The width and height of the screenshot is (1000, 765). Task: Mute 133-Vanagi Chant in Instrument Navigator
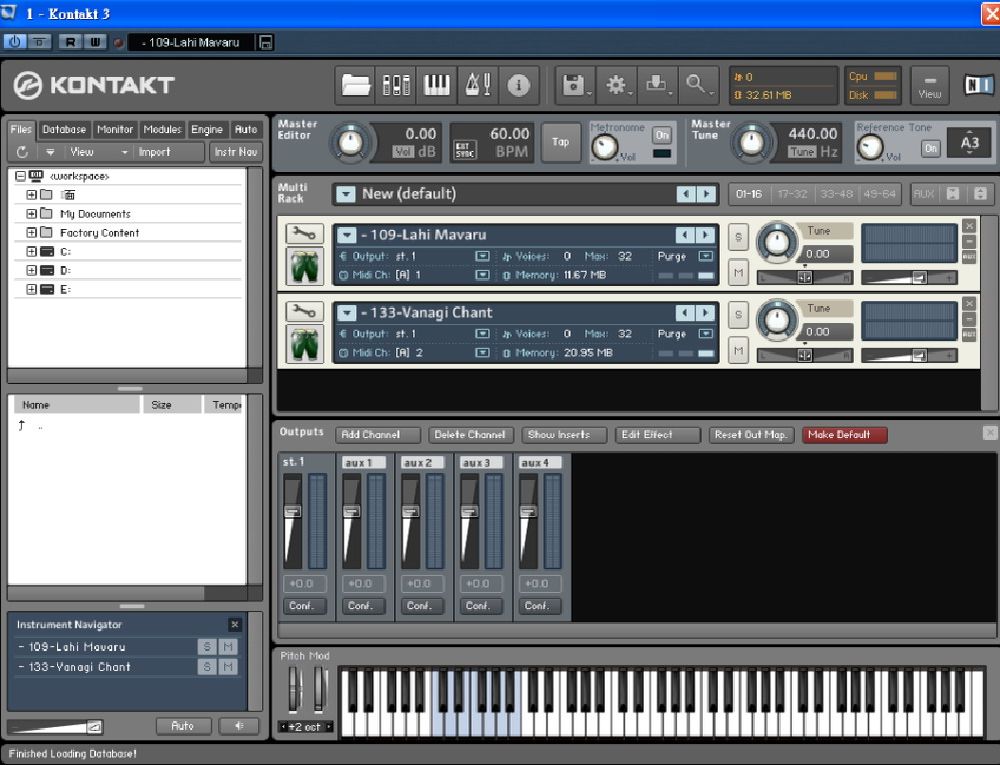coord(228,667)
